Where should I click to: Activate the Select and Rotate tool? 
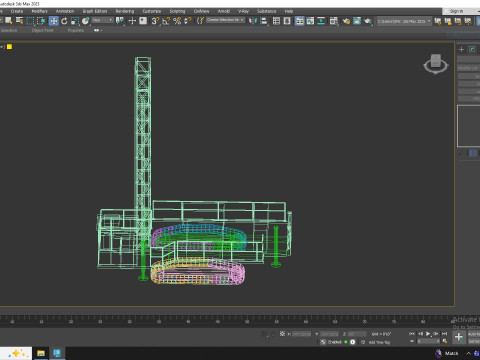coord(64,21)
